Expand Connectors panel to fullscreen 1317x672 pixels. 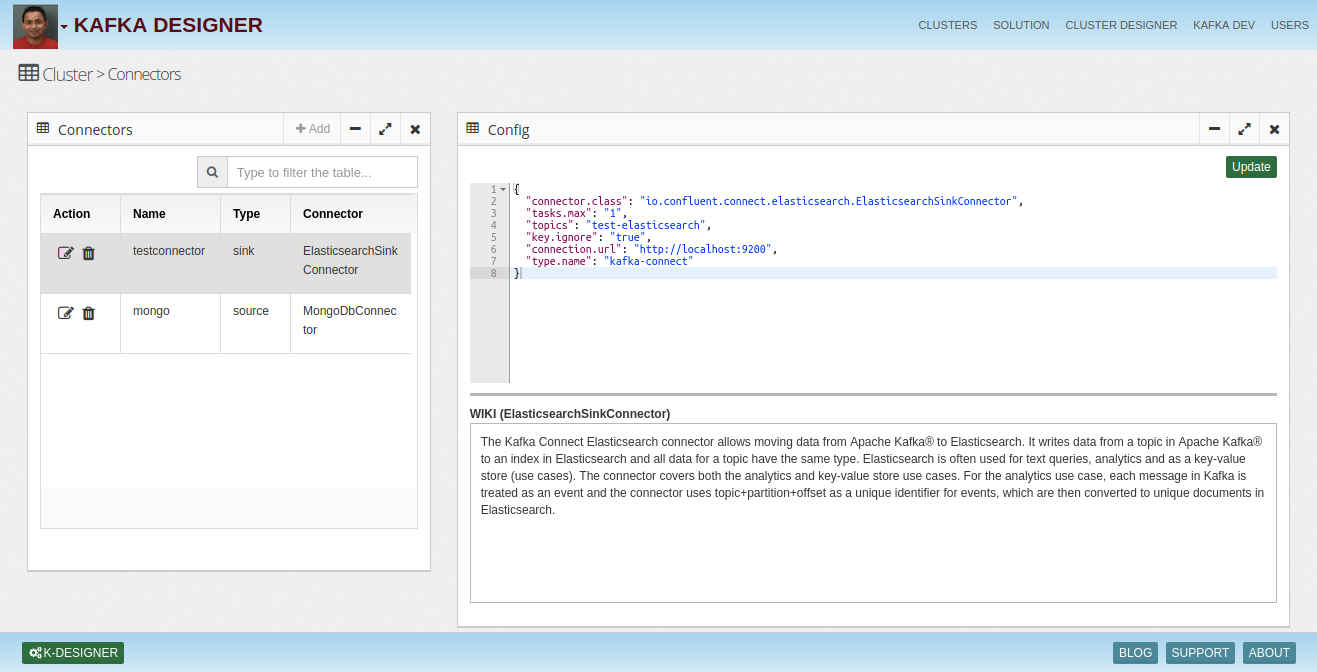[385, 129]
